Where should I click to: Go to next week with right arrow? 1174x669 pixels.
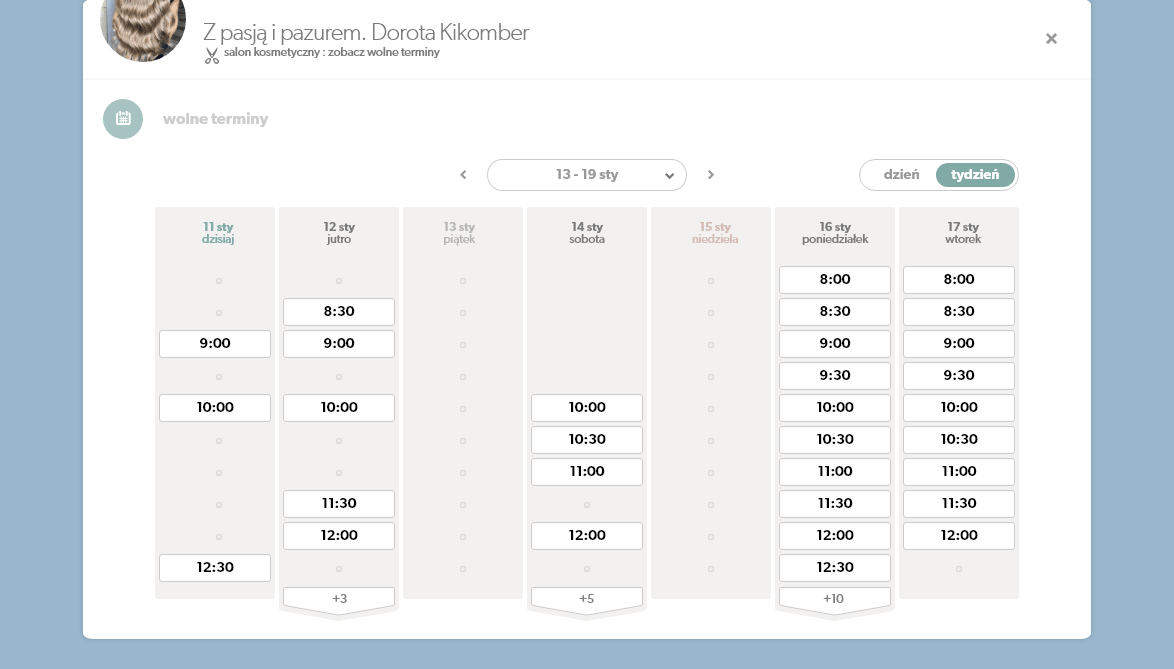coord(711,175)
